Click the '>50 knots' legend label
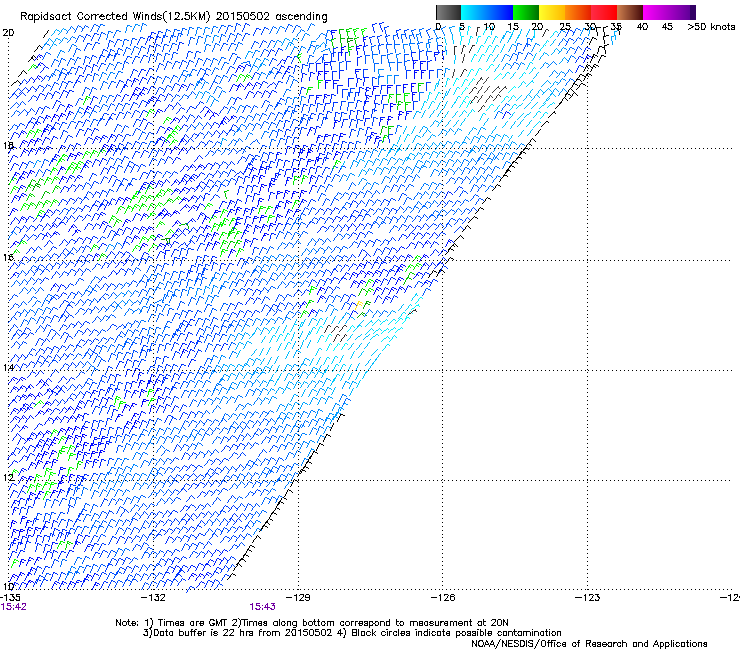This screenshot has width=740, height=650. pyautogui.click(x=711, y=27)
